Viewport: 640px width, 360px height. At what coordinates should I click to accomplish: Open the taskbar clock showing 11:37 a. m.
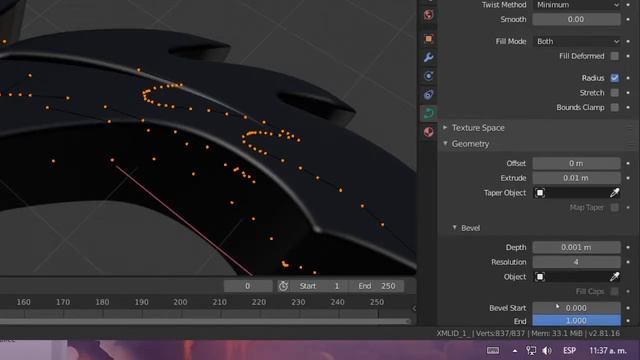click(x=608, y=351)
